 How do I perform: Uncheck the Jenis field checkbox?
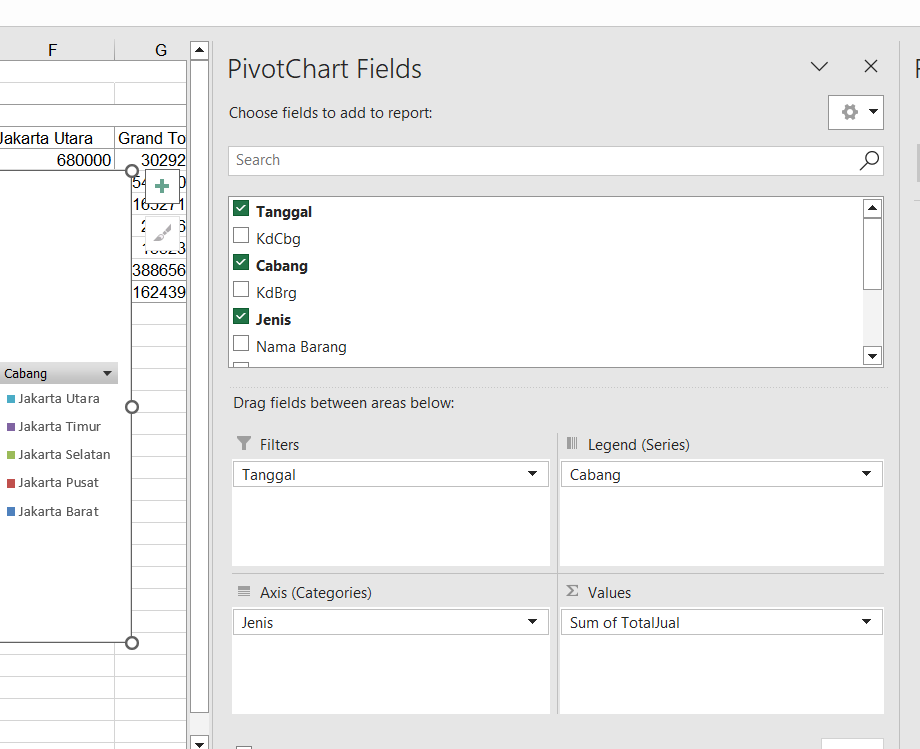click(241, 317)
